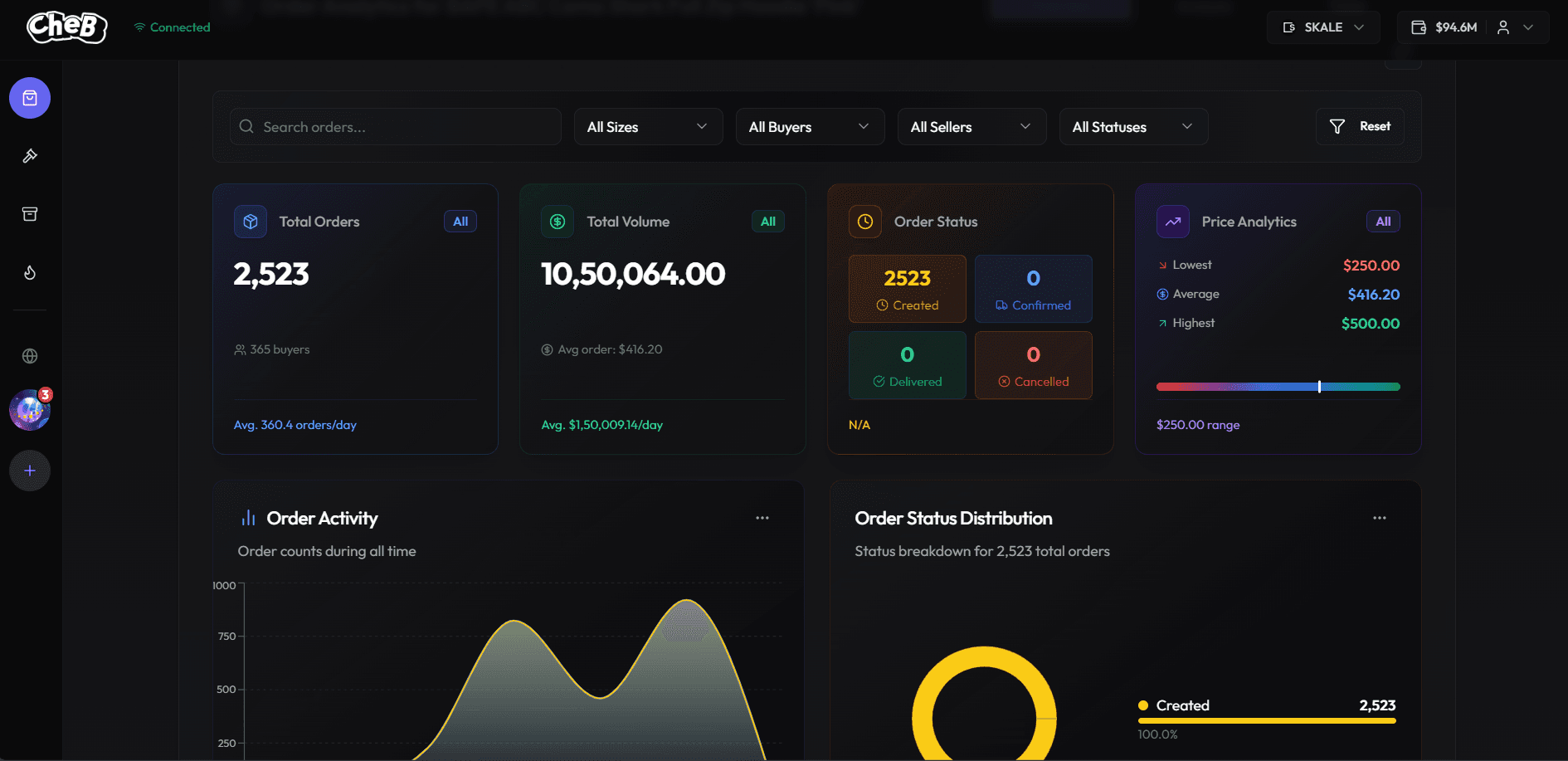This screenshot has height=761, width=1568.
Task: Open Order Activity three-dots menu
Action: [762, 518]
